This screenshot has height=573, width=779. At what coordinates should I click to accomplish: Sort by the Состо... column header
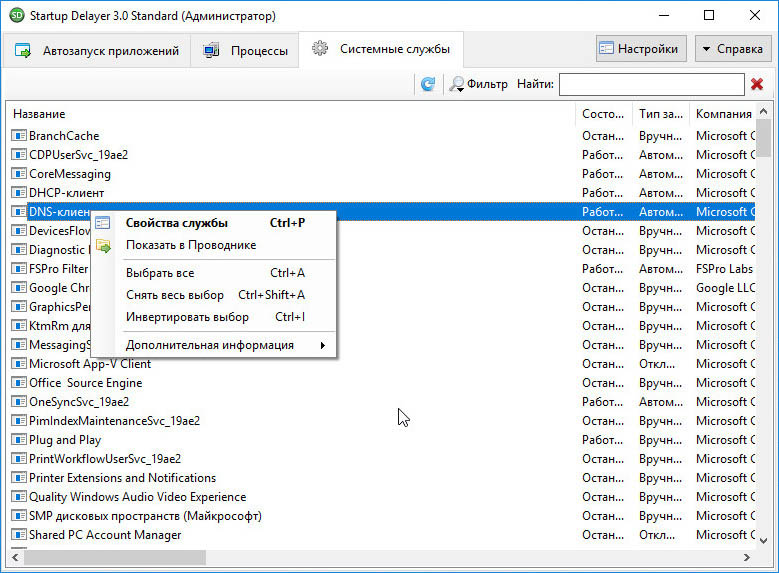[604, 114]
